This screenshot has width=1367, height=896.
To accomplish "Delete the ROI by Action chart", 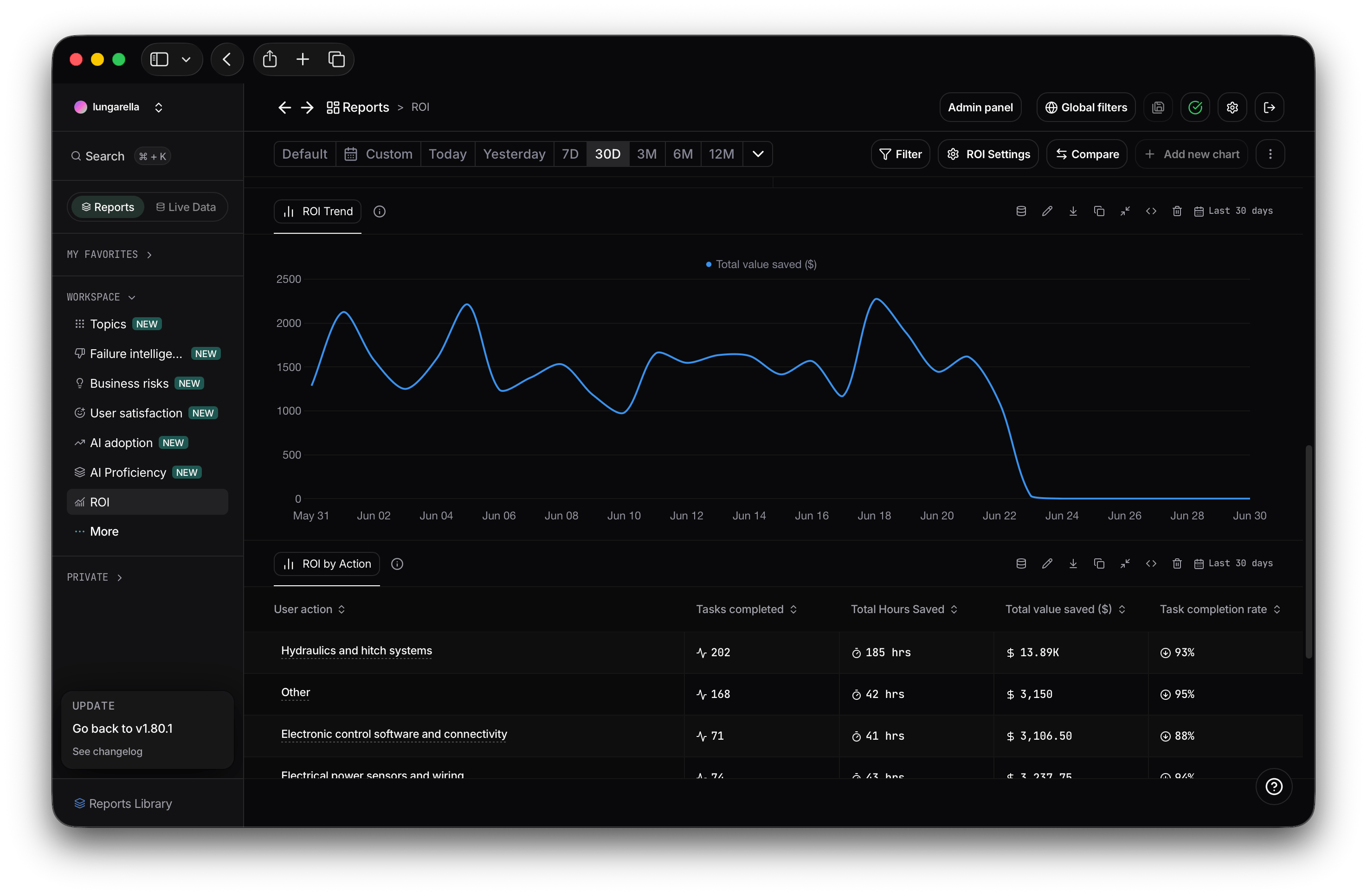I will click(1177, 563).
